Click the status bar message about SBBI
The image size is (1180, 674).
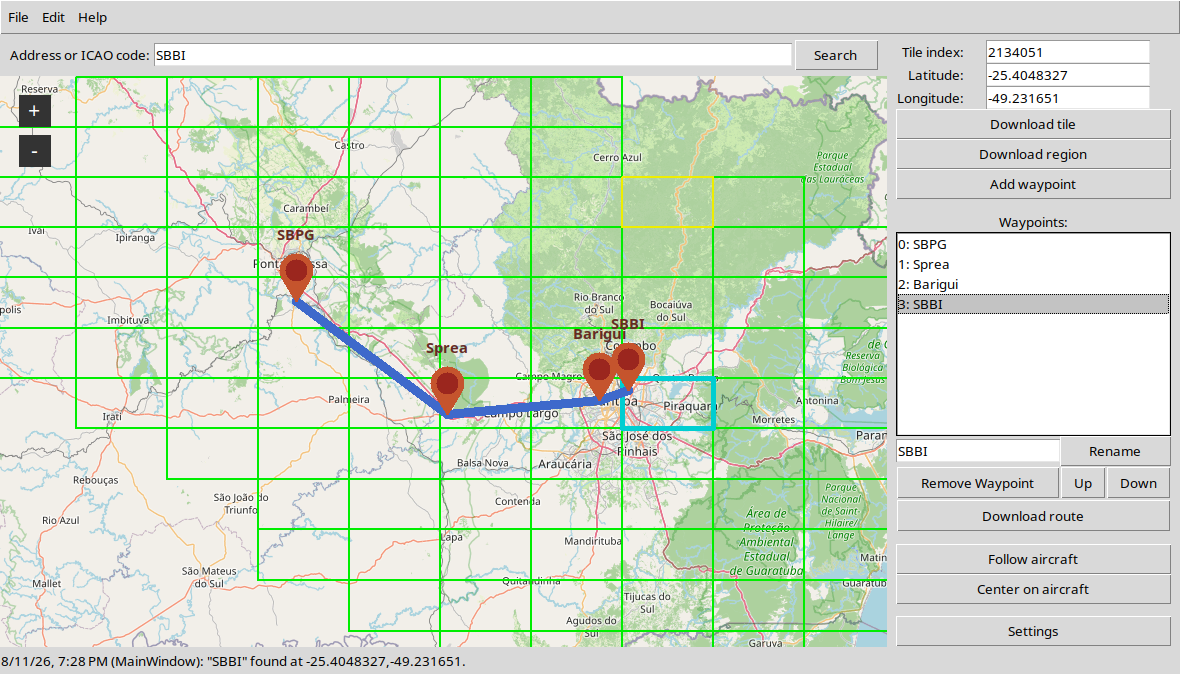click(x=233, y=662)
